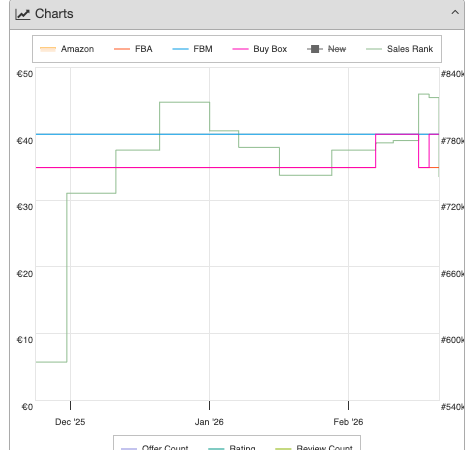Image resolution: width=474 pixels, height=450 pixels.
Task: Click the #780k rank axis label
Action: point(452,141)
